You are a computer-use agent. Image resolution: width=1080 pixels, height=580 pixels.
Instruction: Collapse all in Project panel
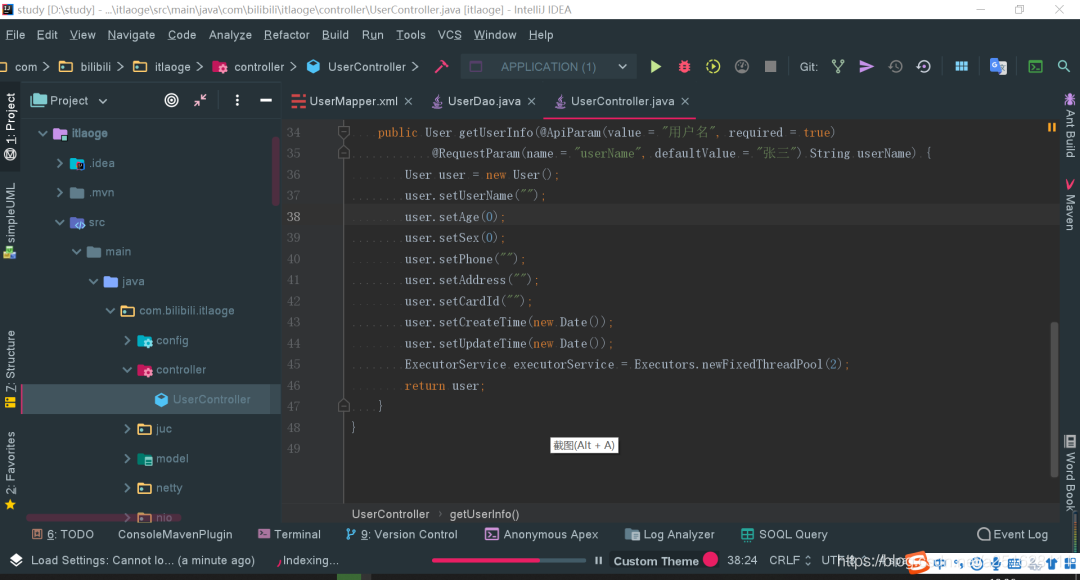click(200, 101)
